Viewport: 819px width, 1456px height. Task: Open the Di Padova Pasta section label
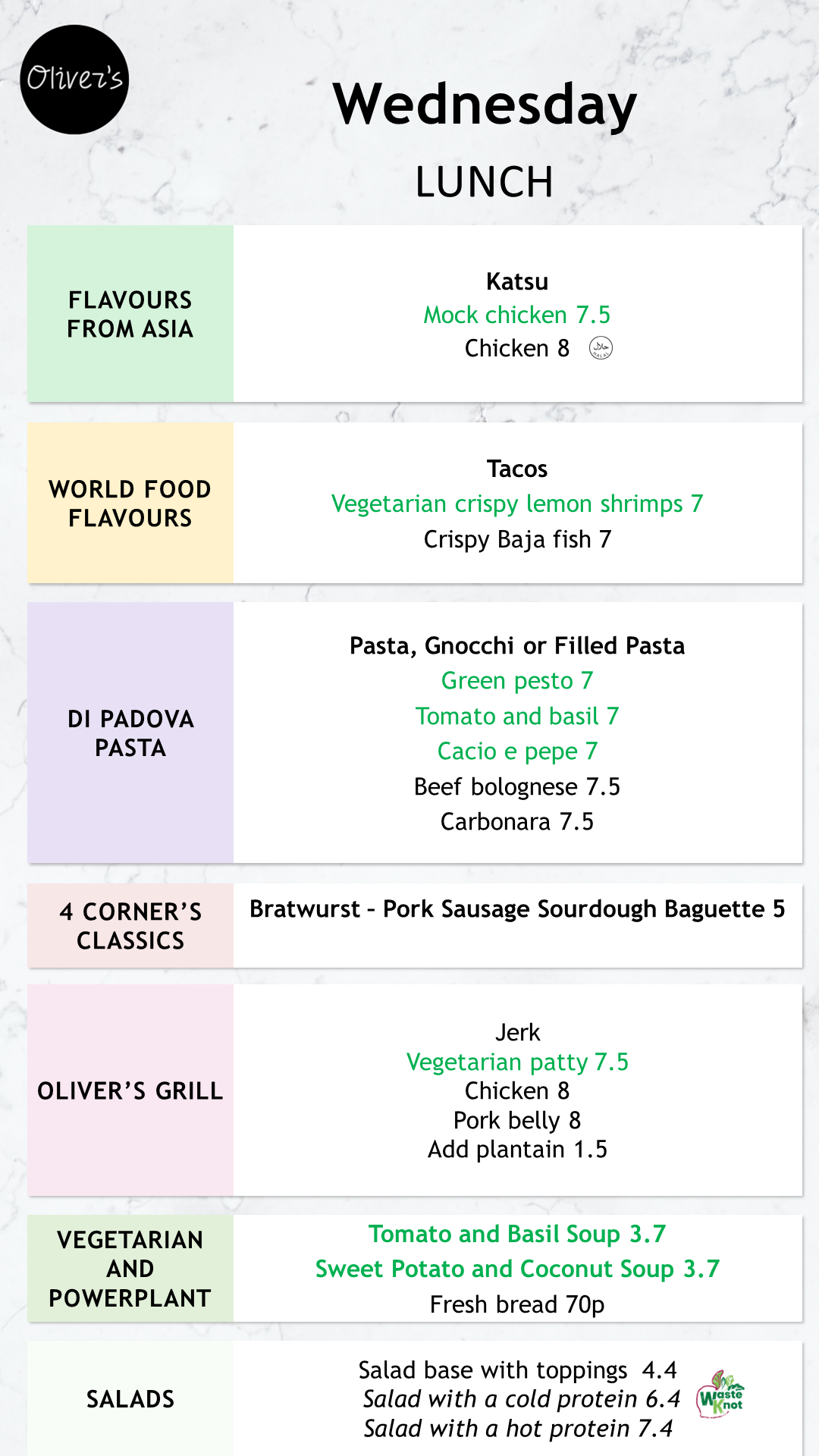pyautogui.click(x=130, y=733)
